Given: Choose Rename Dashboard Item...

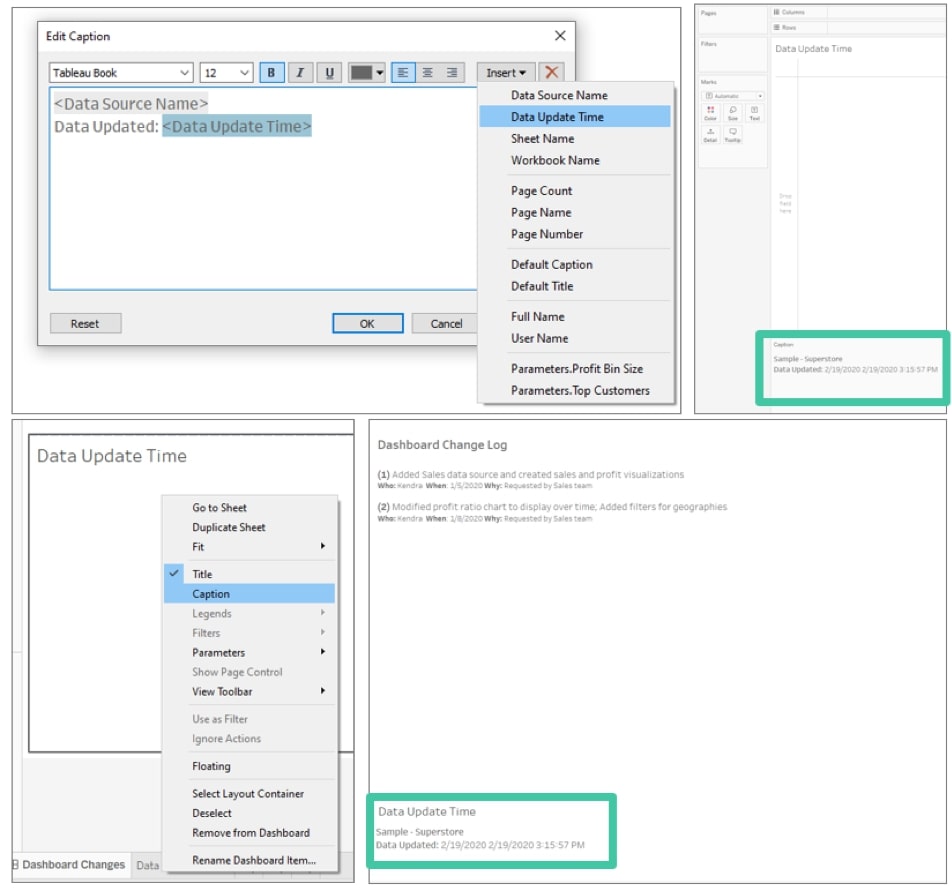Looking at the screenshot, I should 250,860.
